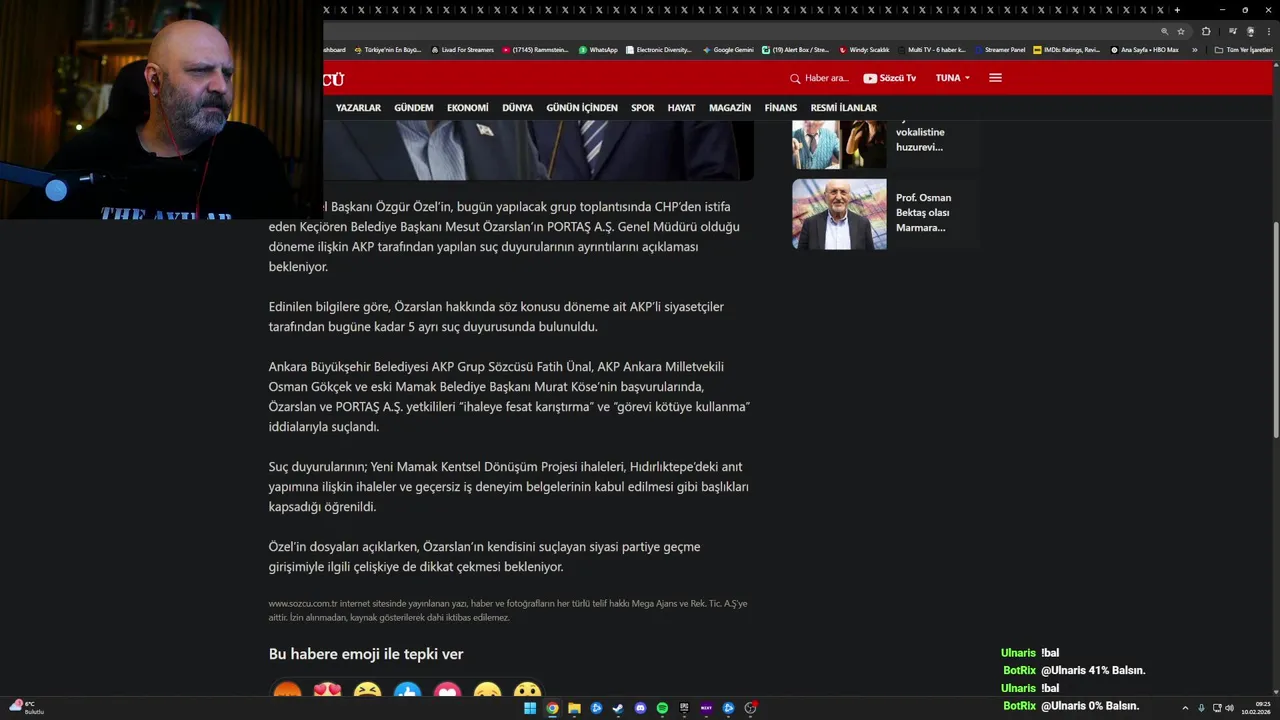Open the Streamer Panel bookmark
Image resolution: width=1280 pixels, height=720 pixels.
(x=999, y=50)
